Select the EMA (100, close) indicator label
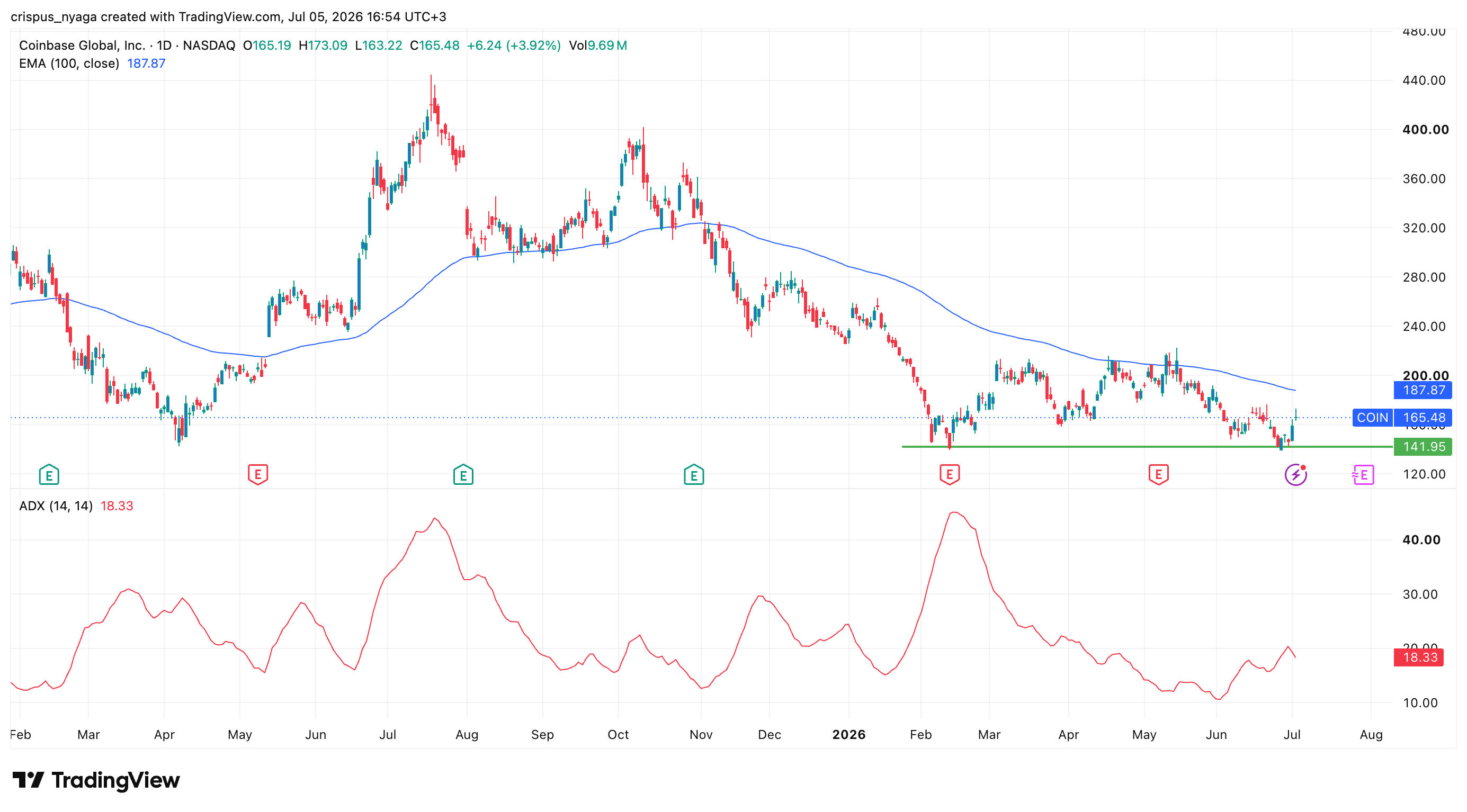The width and height of the screenshot is (1467, 812). click(69, 63)
